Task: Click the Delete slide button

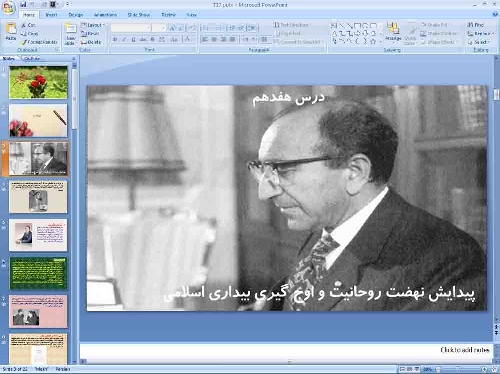Action: [x=91, y=42]
